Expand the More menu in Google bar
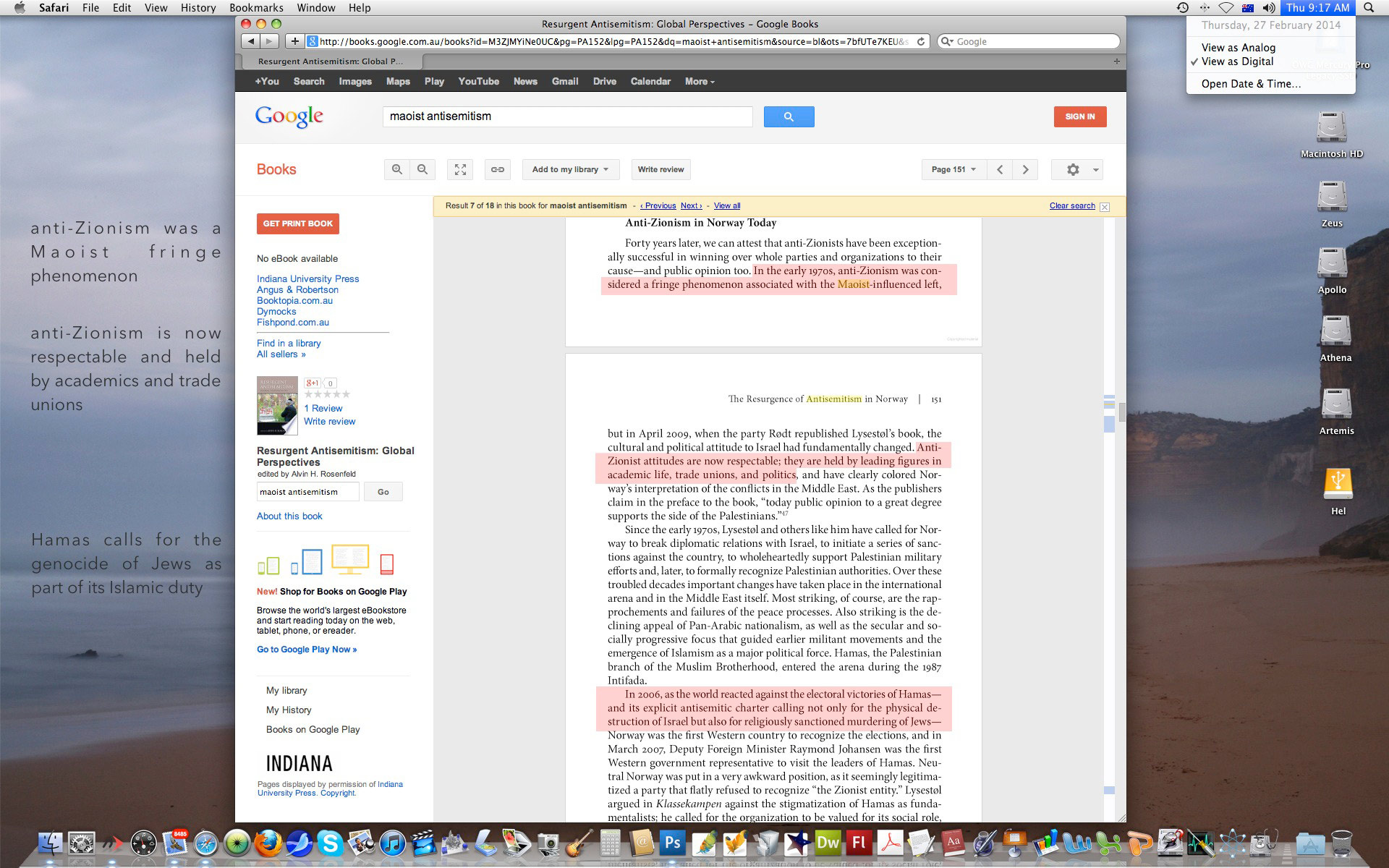The image size is (1389, 868). pos(700,81)
